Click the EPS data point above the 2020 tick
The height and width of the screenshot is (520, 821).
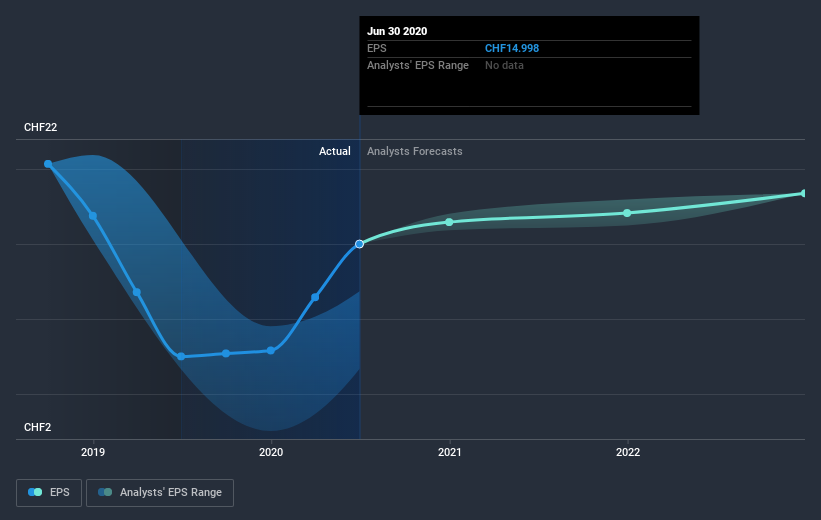click(271, 350)
